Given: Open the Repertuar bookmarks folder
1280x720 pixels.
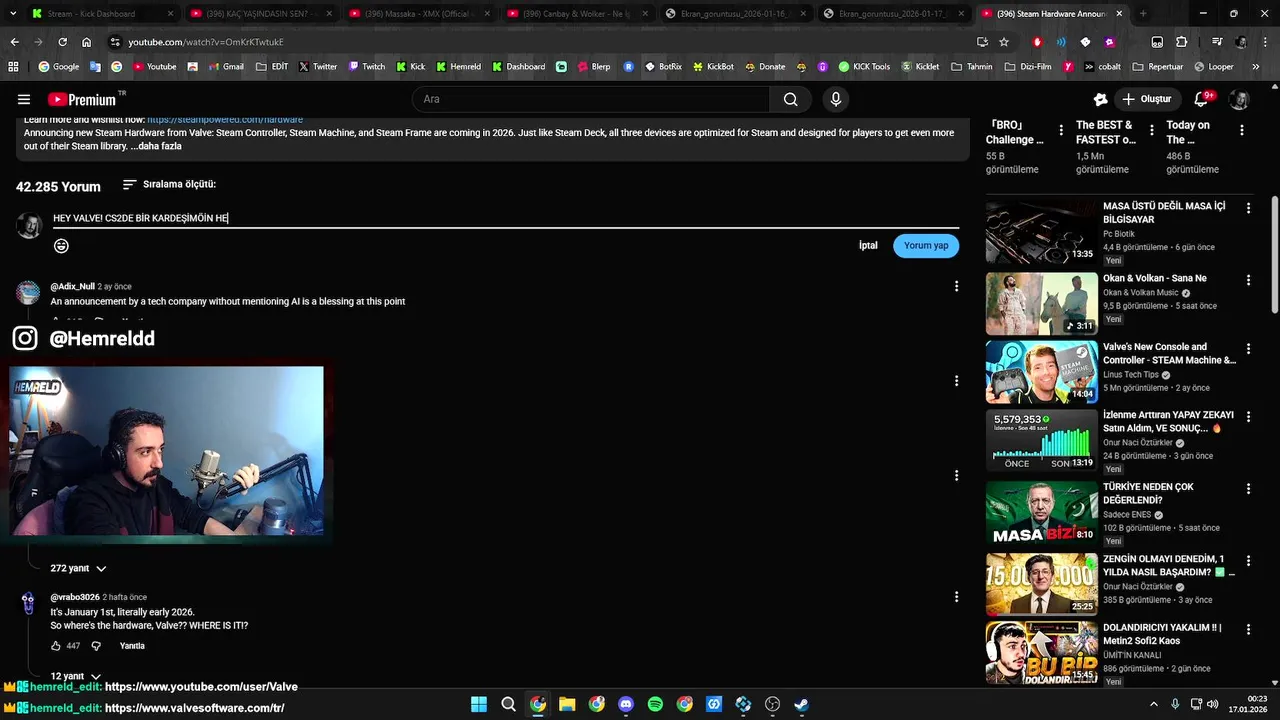Looking at the screenshot, I should pyautogui.click(x=1158, y=67).
